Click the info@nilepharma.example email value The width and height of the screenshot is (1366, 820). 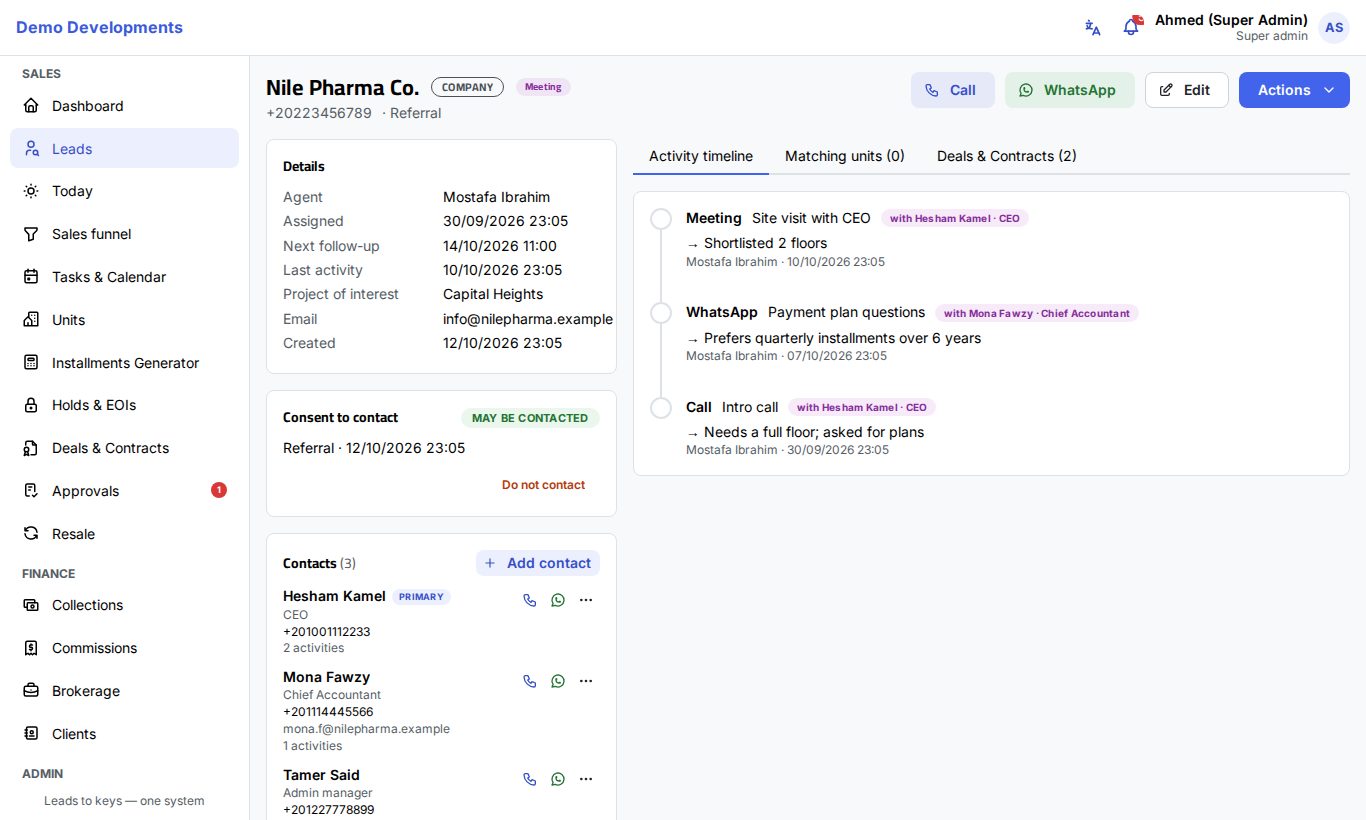[528, 319]
